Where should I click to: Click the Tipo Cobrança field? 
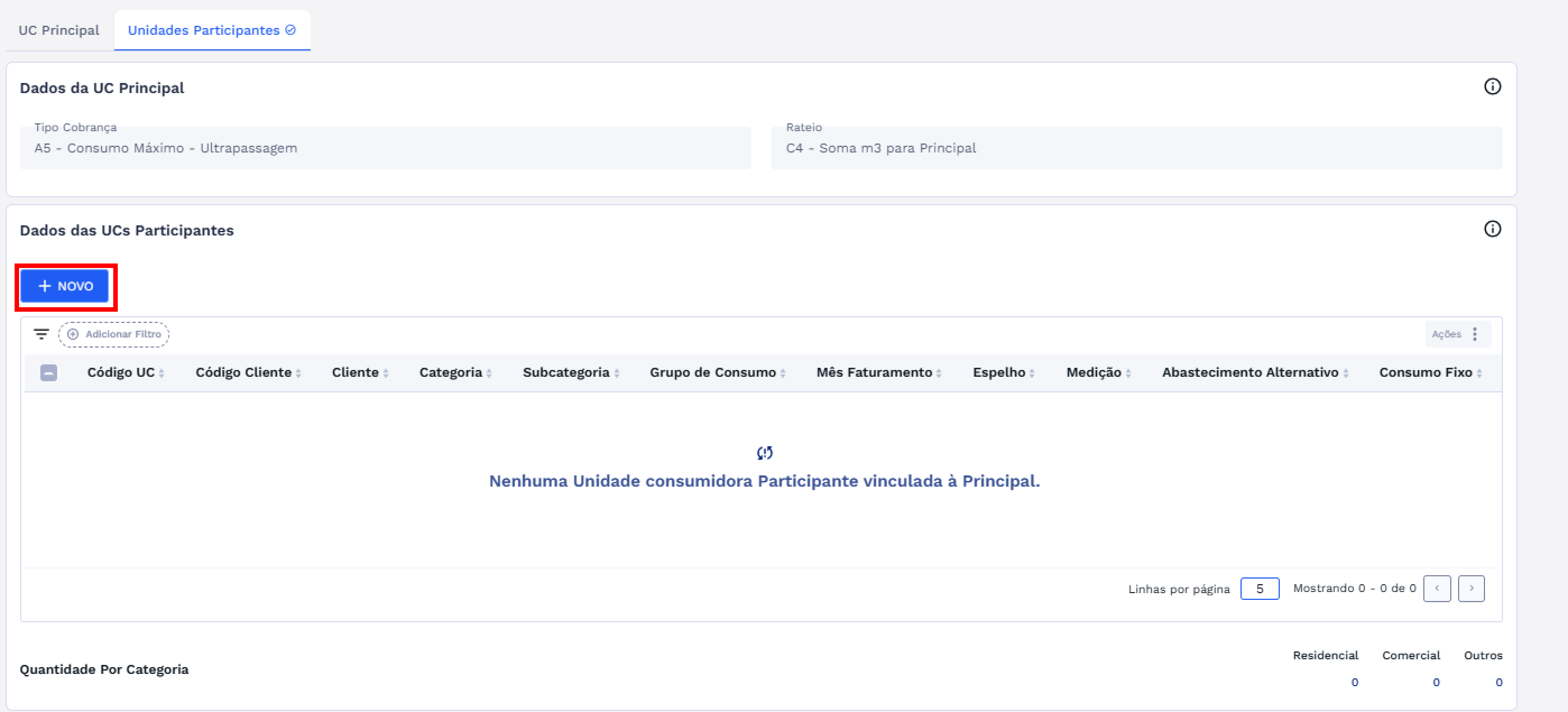pyautogui.click(x=385, y=148)
